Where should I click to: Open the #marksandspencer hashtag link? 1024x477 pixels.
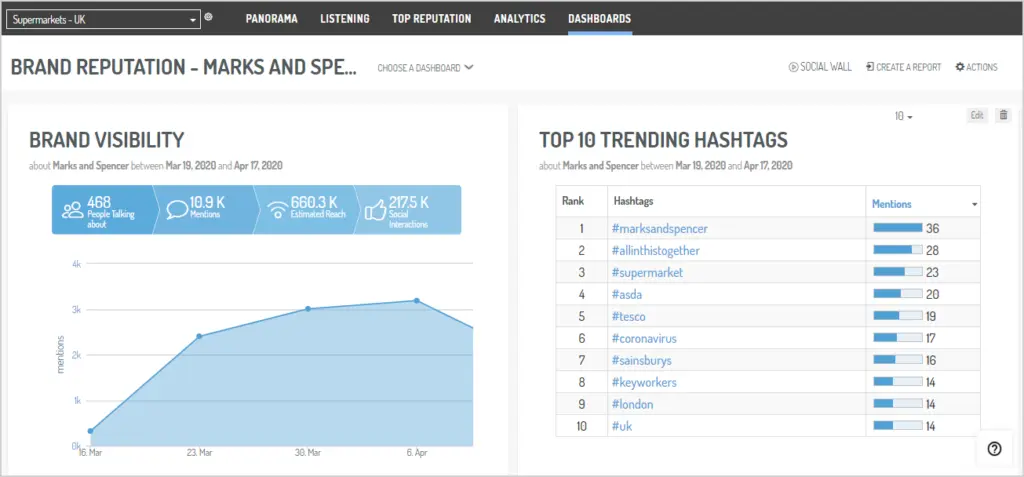tap(660, 229)
